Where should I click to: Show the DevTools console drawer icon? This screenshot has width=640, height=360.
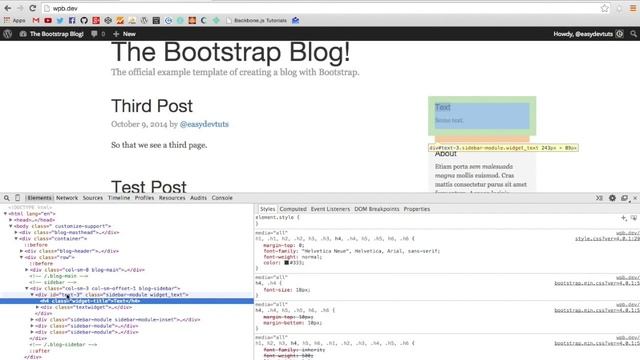pyautogui.click(x=599, y=198)
